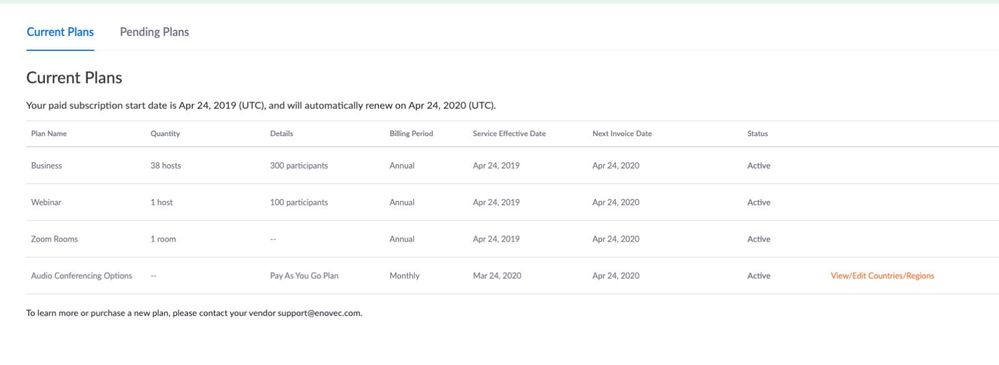The image size is (999, 365).
Task: Click the Pay As You Go Plan cell
Action: pos(304,276)
